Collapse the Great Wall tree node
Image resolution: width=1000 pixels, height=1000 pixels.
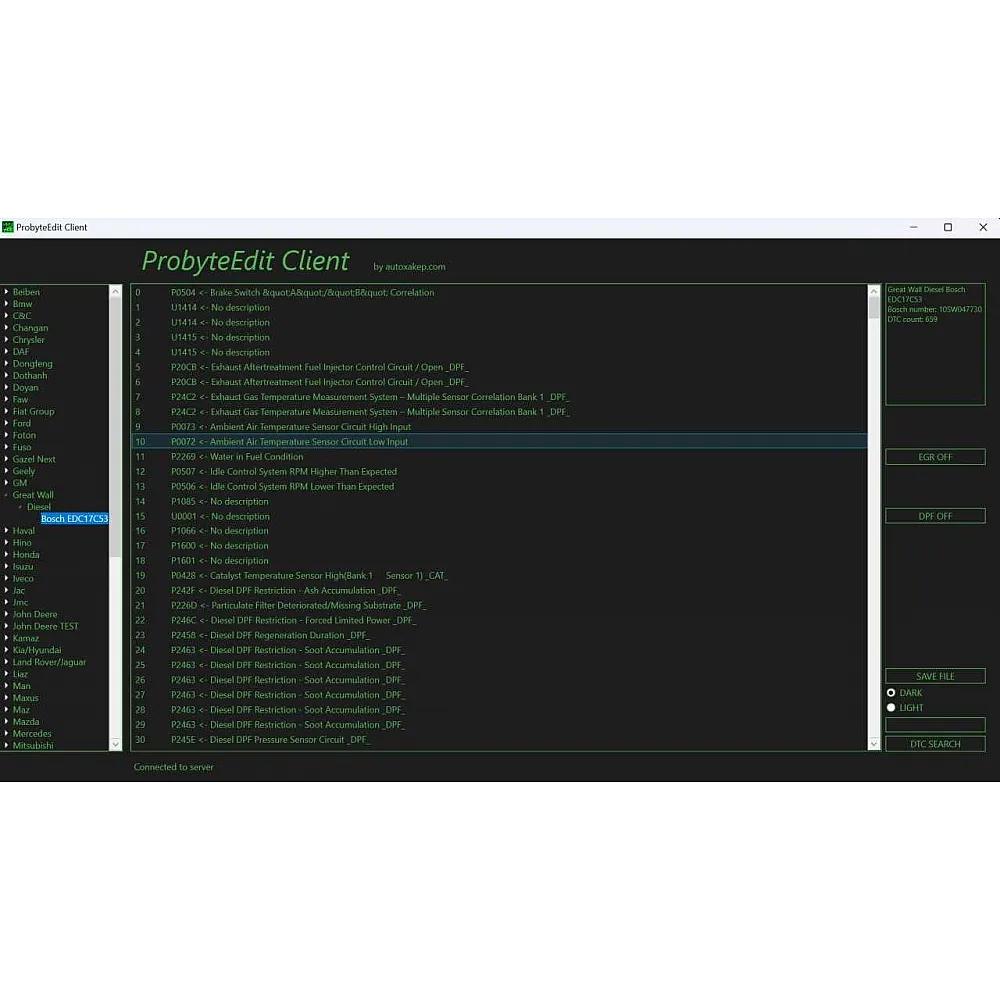(7, 495)
